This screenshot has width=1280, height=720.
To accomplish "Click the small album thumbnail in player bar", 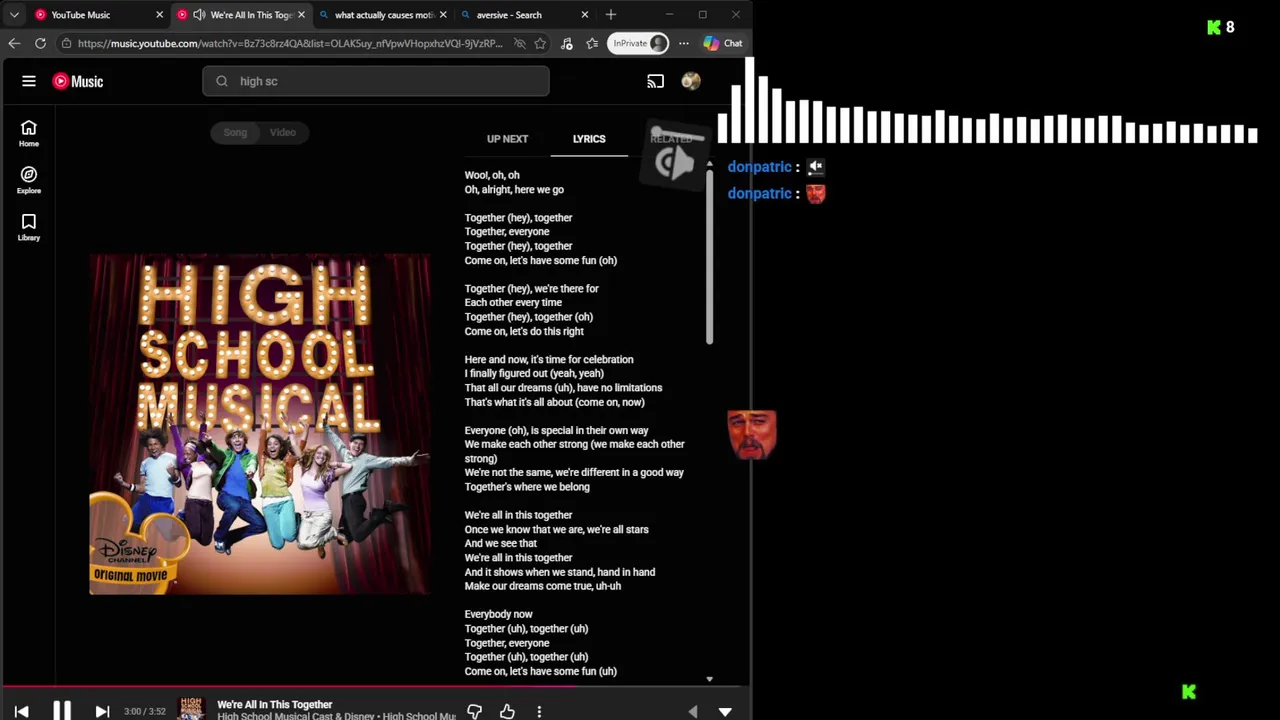I will click(x=191, y=709).
